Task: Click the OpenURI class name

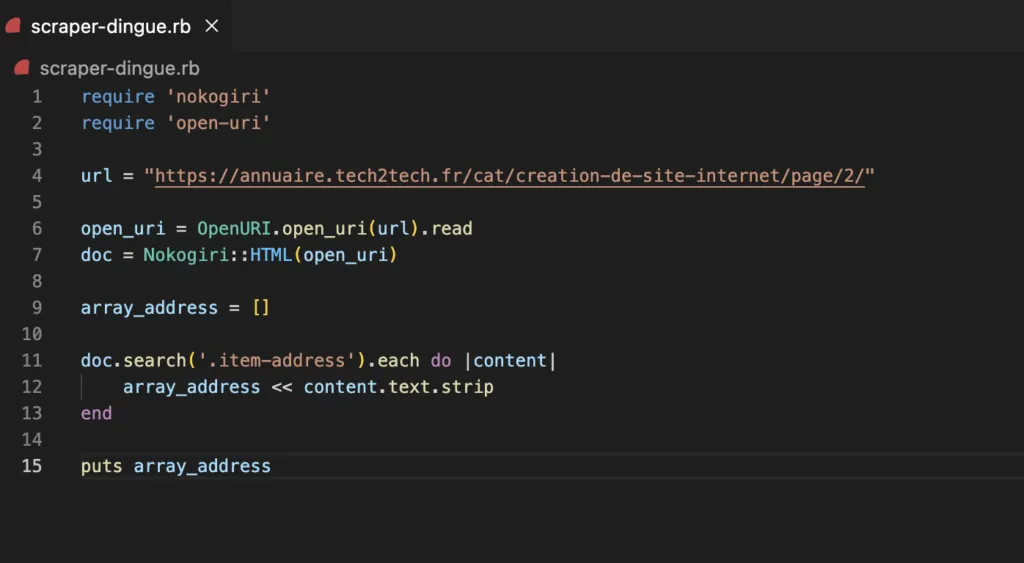Action: coord(234,229)
